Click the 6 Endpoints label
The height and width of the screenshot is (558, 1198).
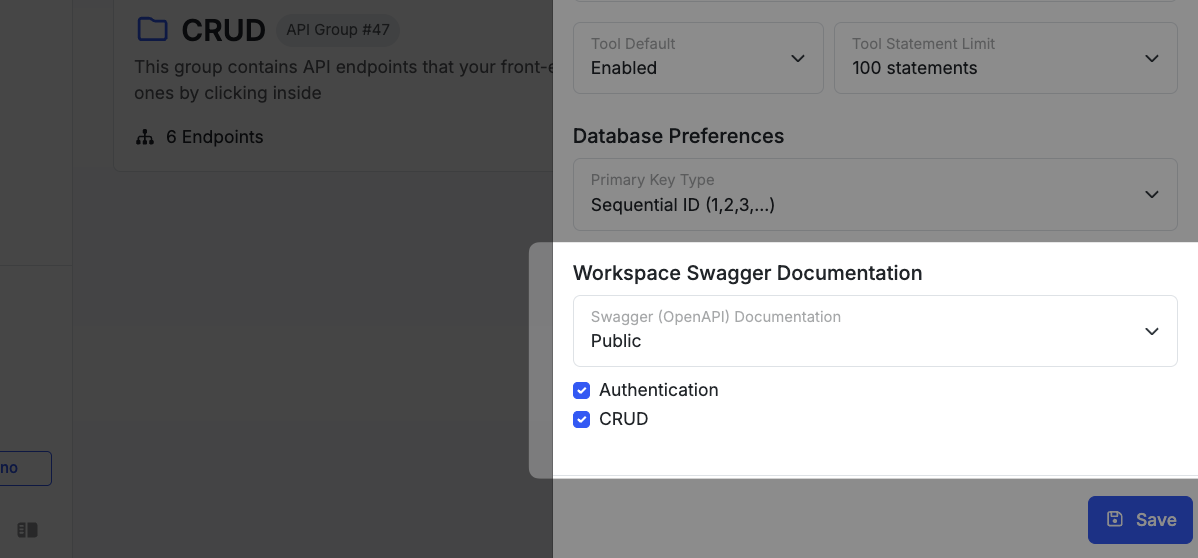pyautogui.click(x=215, y=137)
